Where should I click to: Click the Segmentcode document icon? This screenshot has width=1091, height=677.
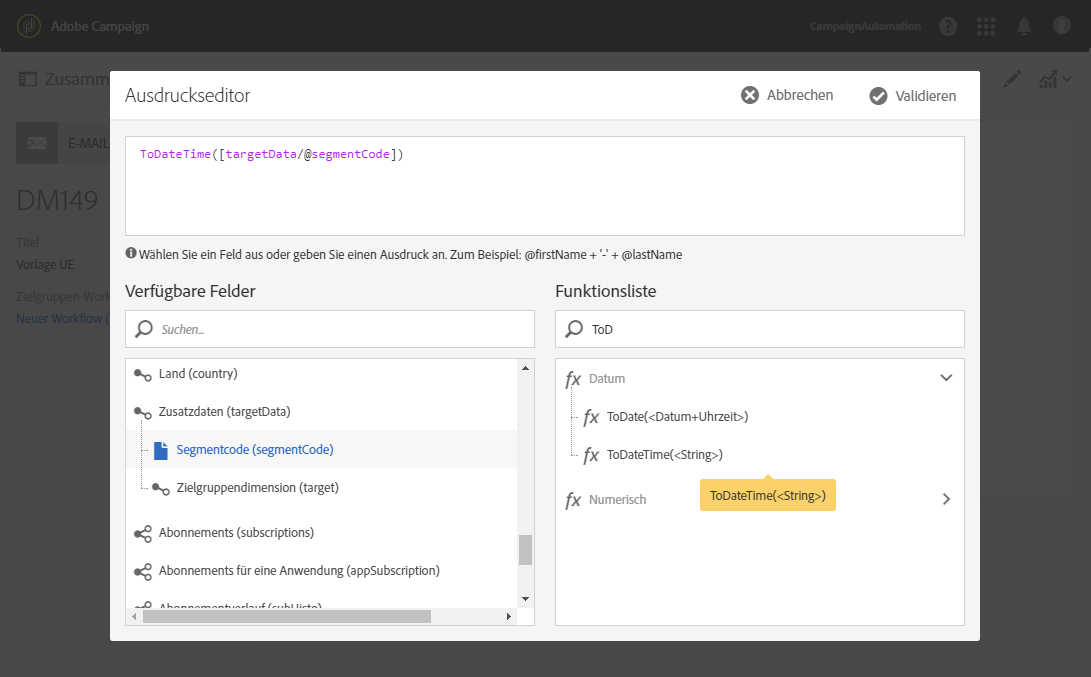click(161, 450)
